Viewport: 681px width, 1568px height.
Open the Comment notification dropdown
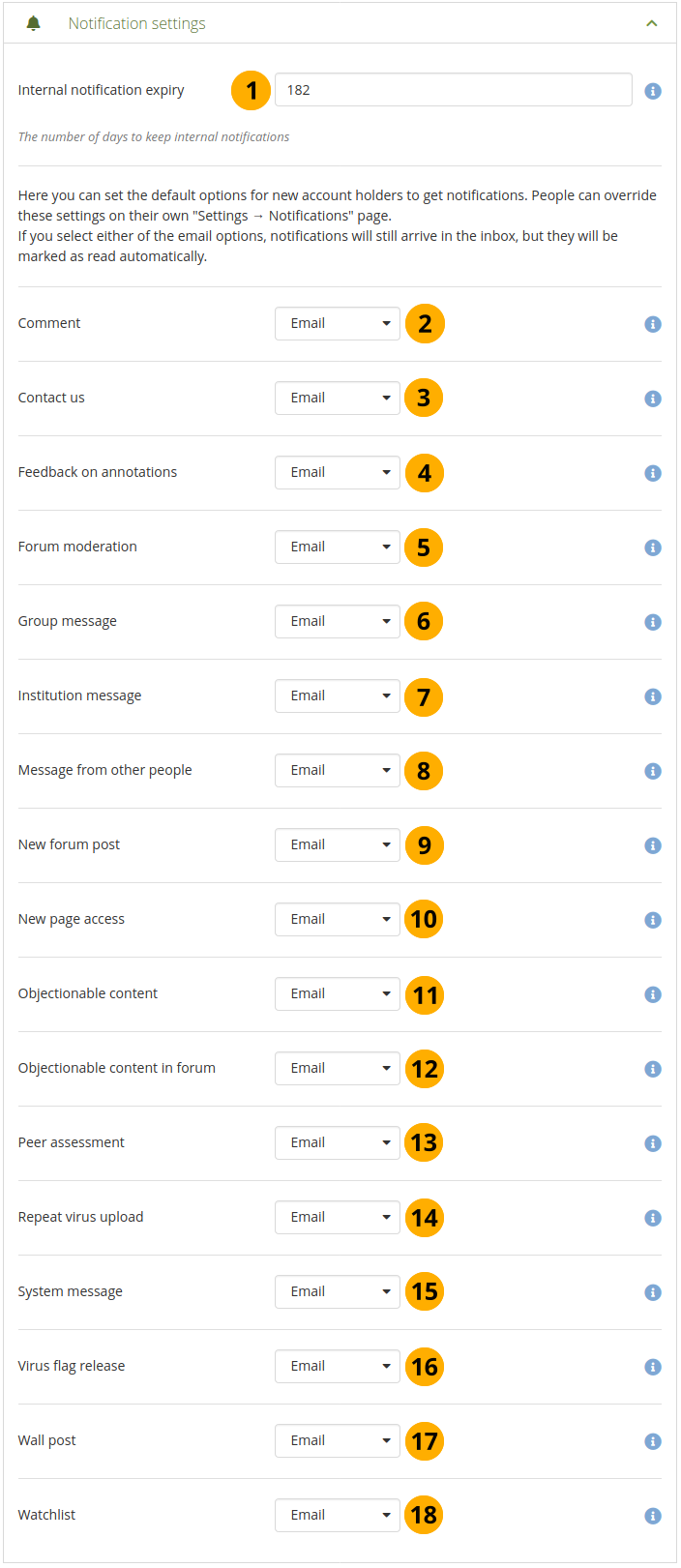[x=337, y=324]
